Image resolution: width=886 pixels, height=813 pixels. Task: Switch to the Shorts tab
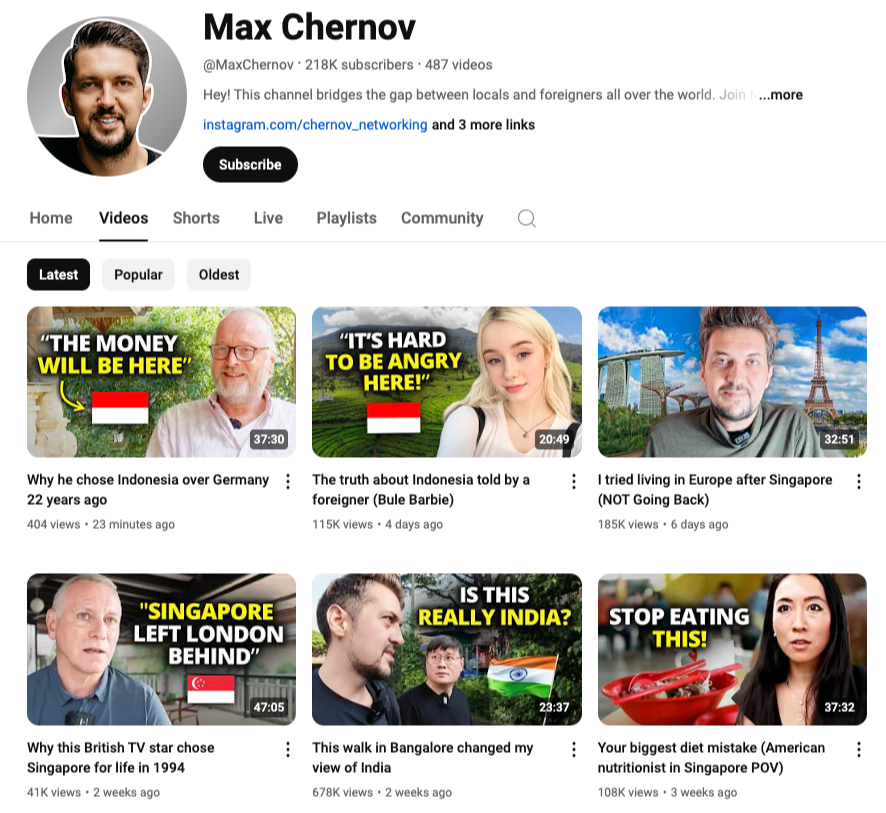pyautogui.click(x=196, y=218)
